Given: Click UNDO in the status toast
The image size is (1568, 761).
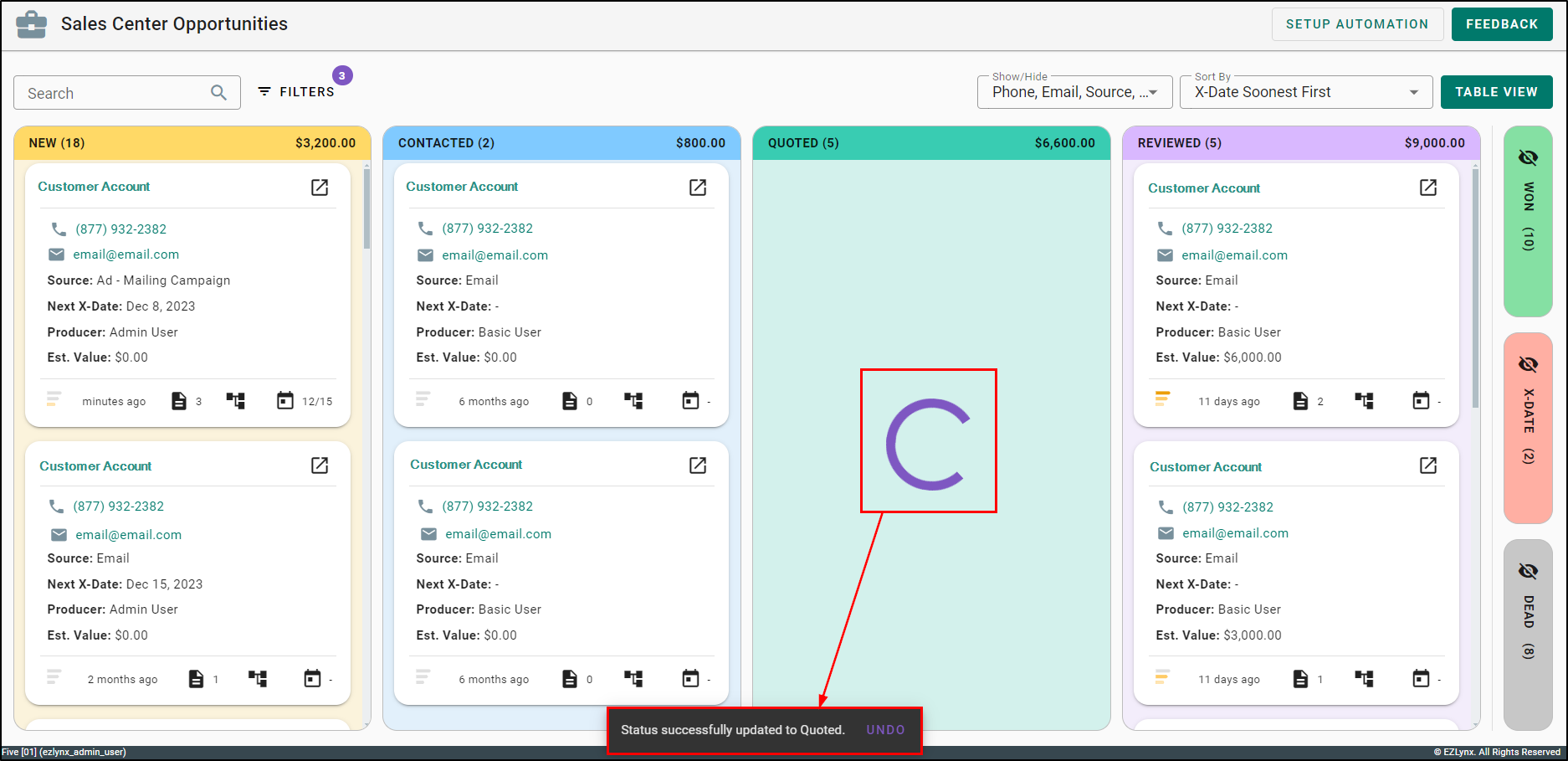Looking at the screenshot, I should pos(885,730).
